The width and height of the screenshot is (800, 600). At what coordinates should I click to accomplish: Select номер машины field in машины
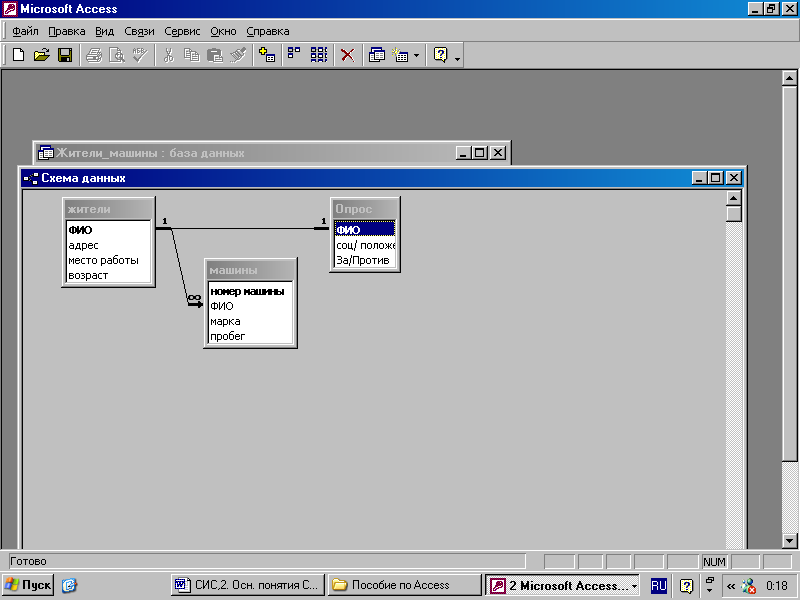[x=250, y=291]
